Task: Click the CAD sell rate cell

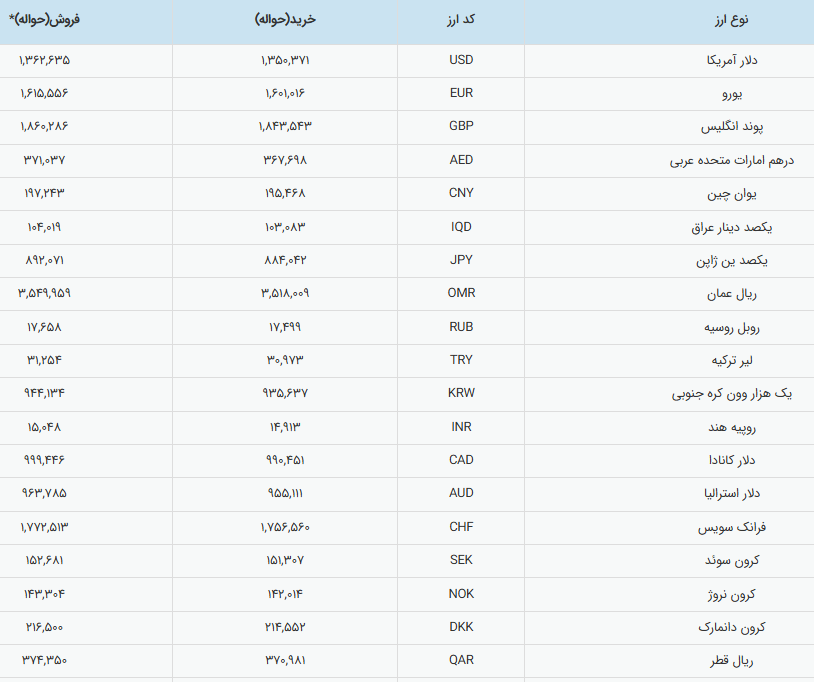Action: [x=44, y=460]
